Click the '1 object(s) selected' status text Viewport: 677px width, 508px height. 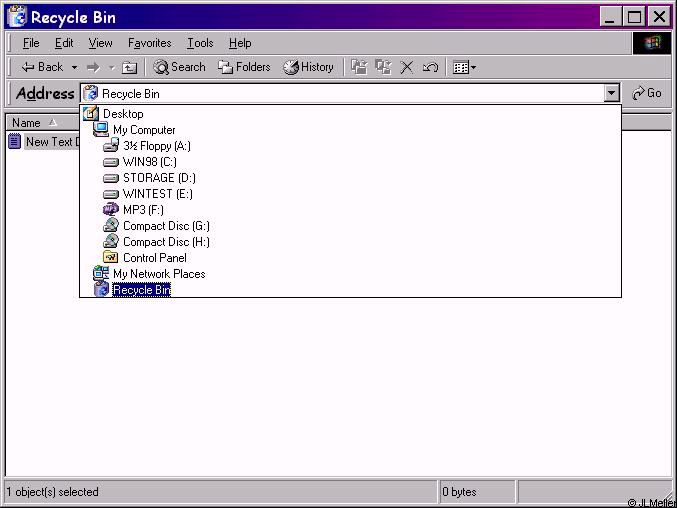pos(53,492)
